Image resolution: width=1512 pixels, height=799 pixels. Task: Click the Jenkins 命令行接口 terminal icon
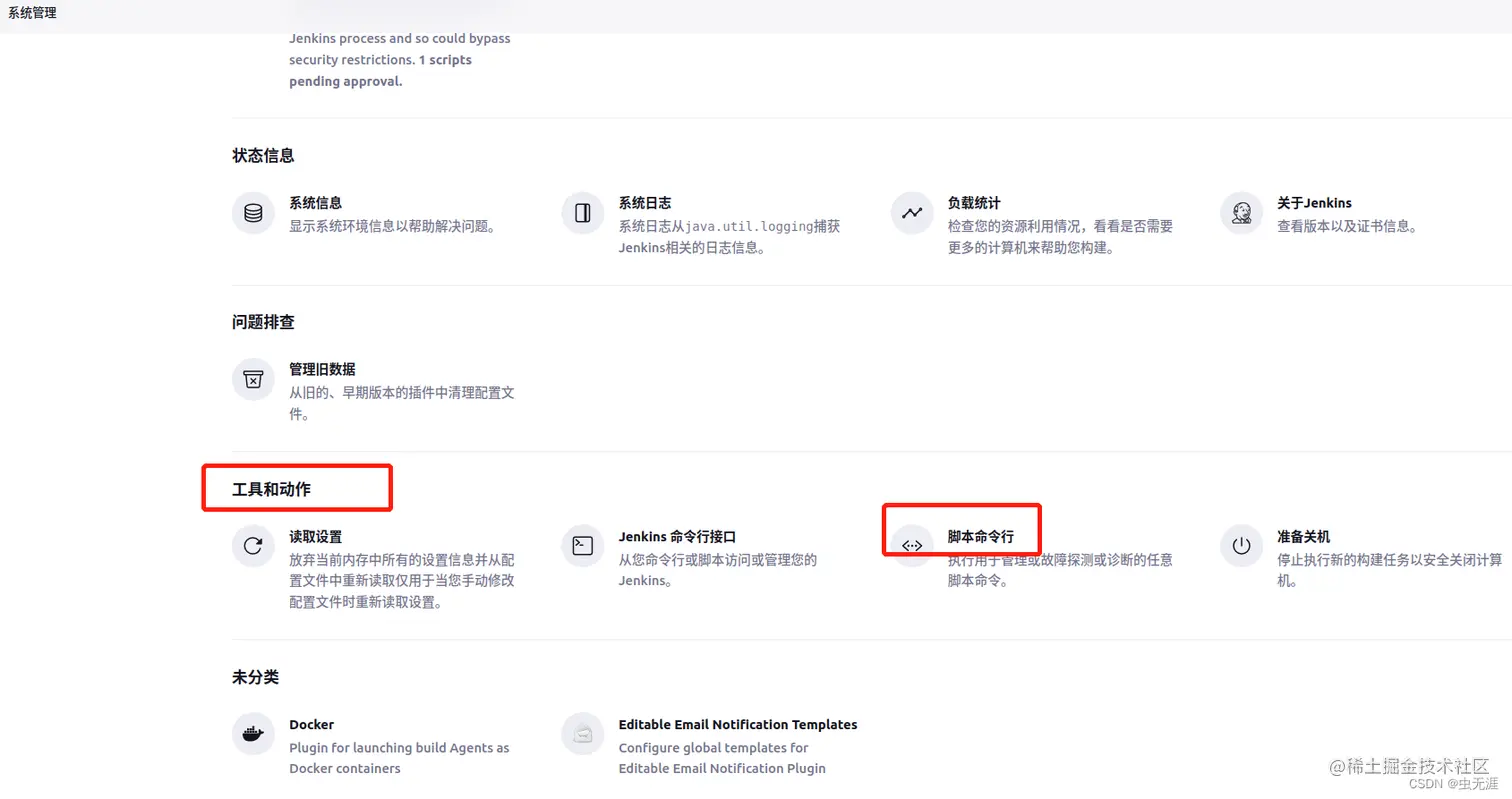coord(582,546)
